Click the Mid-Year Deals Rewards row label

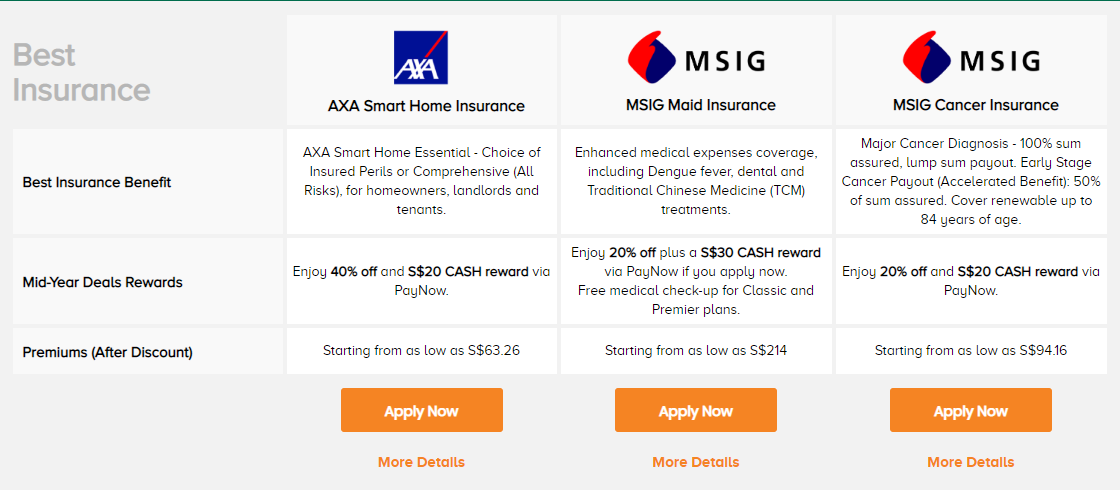(x=102, y=282)
